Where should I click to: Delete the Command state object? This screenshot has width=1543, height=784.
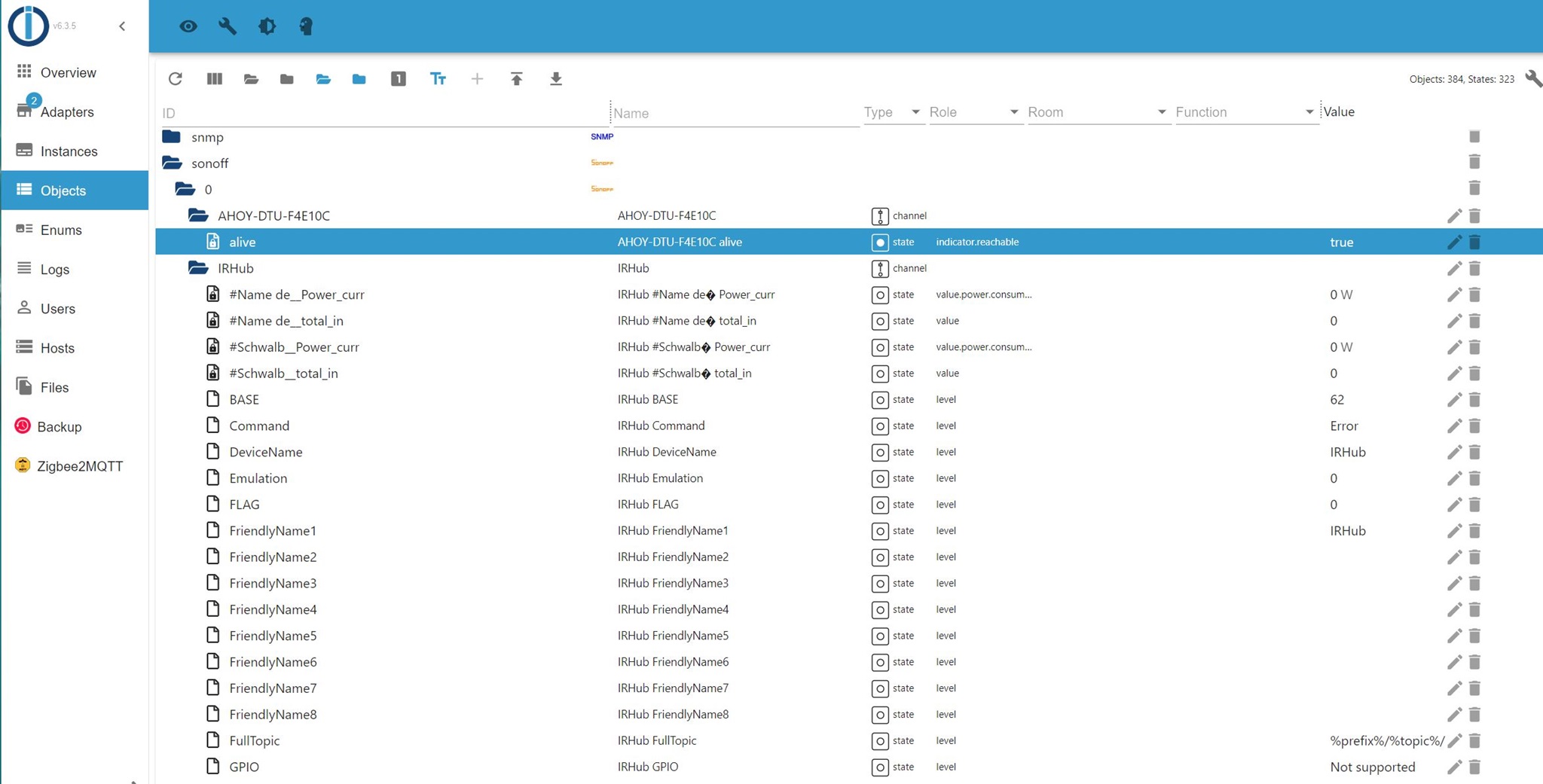click(x=1474, y=426)
